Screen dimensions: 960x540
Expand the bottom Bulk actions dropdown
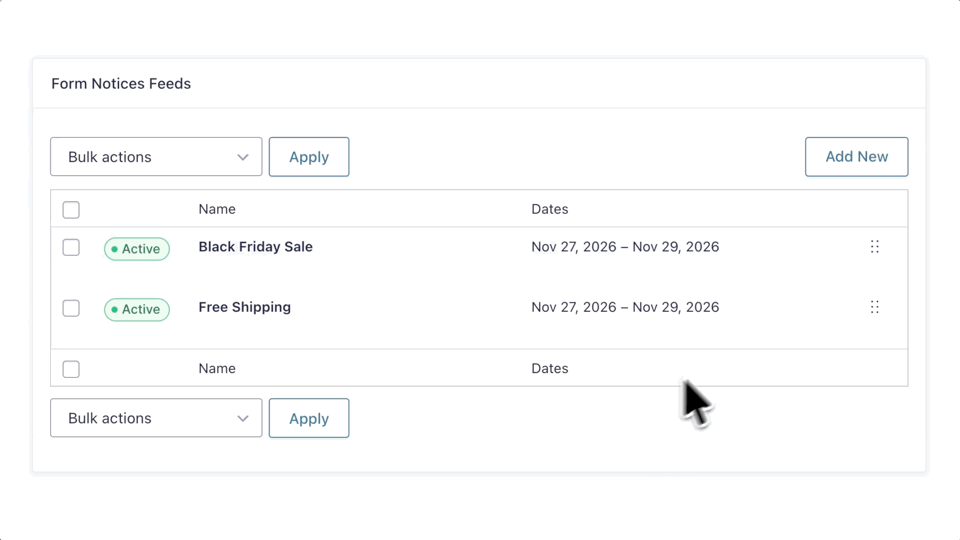156,418
